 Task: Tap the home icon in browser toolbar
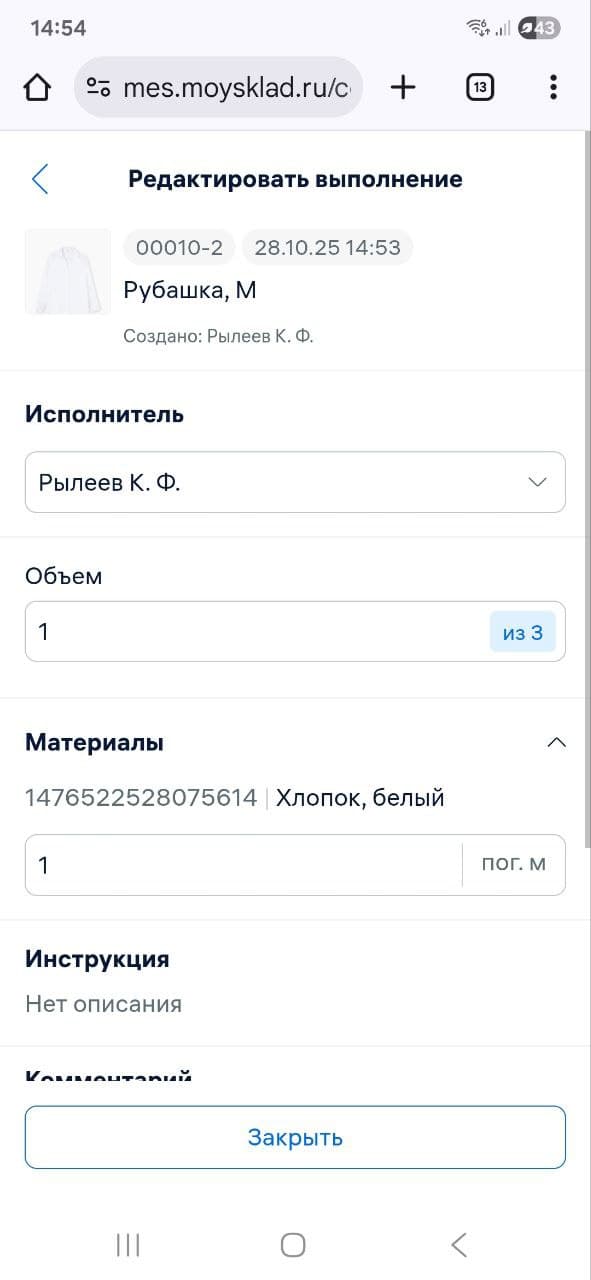(x=37, y=87)
